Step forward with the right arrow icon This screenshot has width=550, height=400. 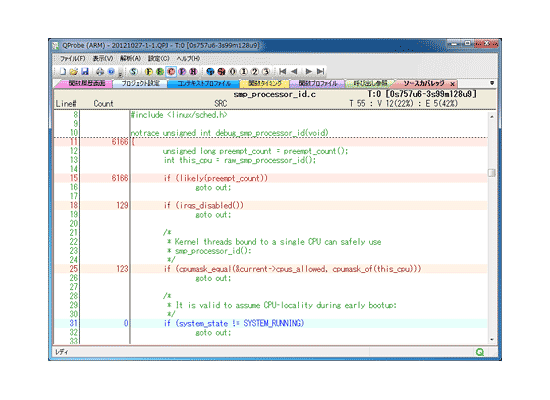309,72
